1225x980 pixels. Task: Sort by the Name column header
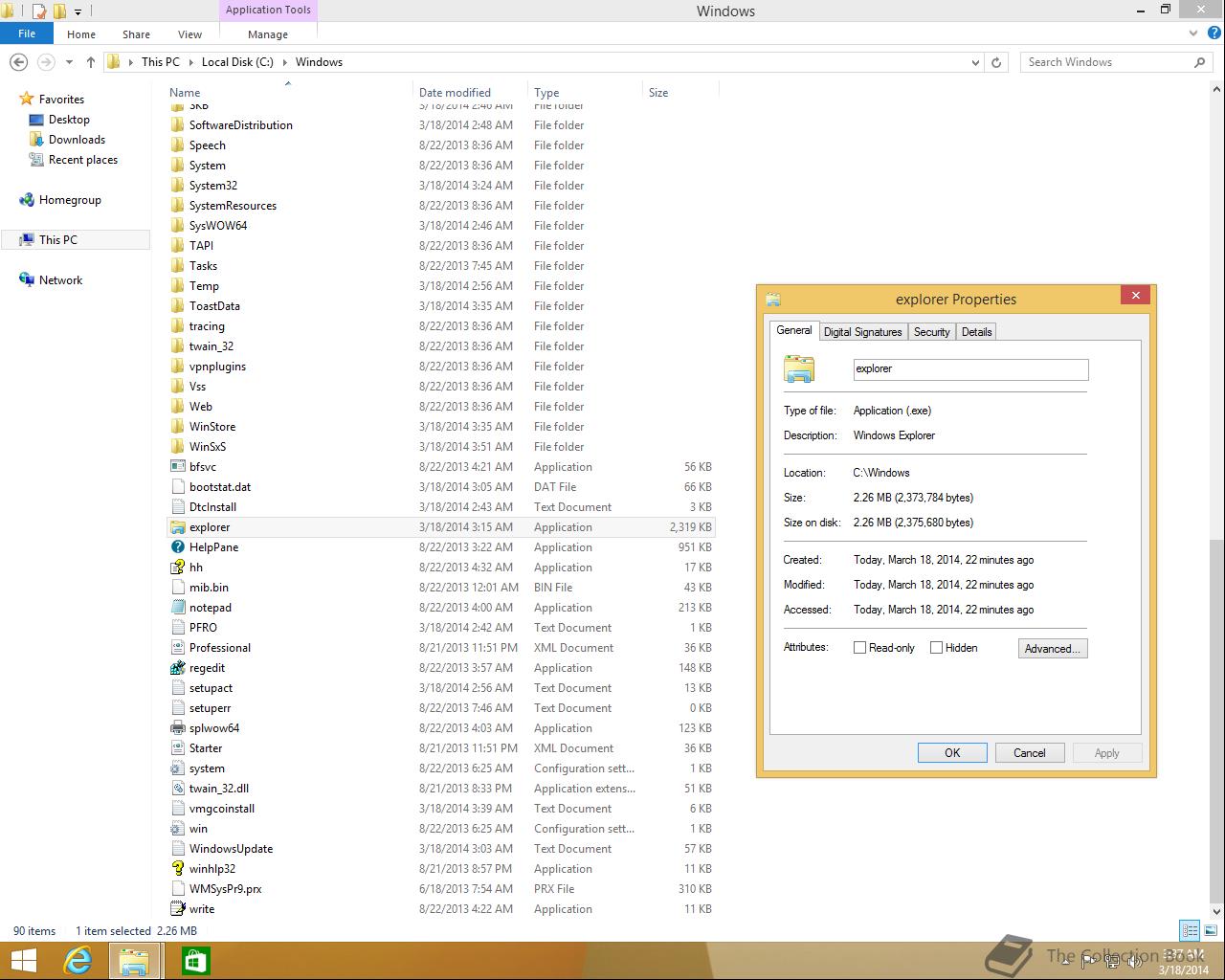[287, 93]
